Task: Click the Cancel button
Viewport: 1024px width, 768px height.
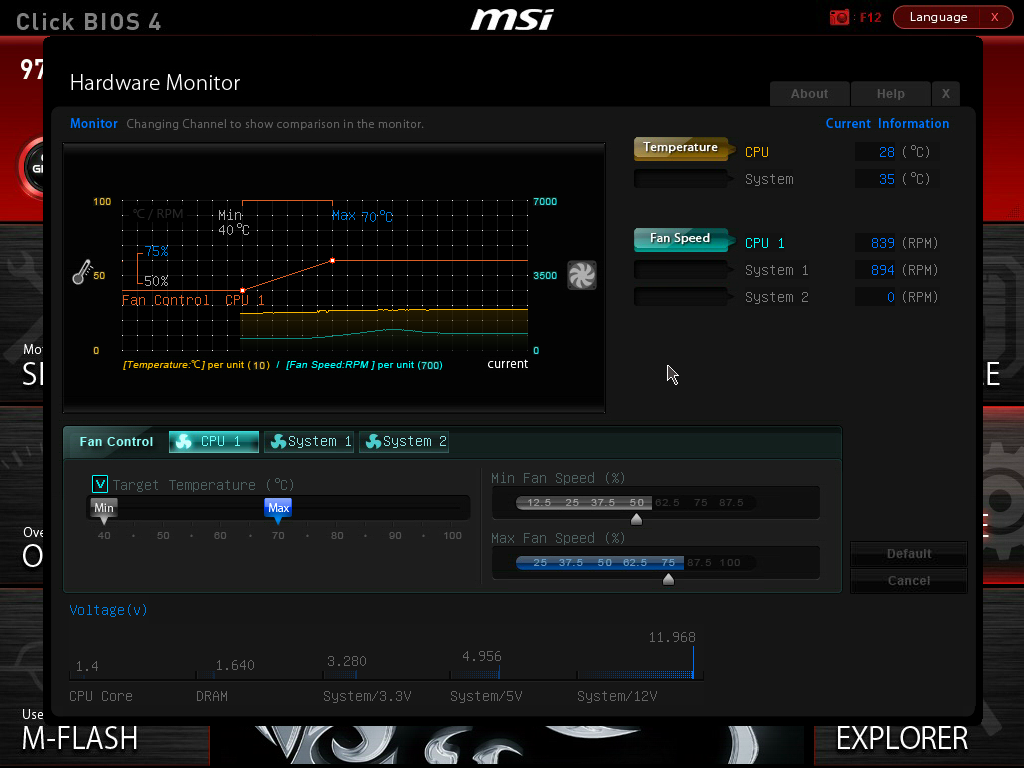Action: pos(908,581)
